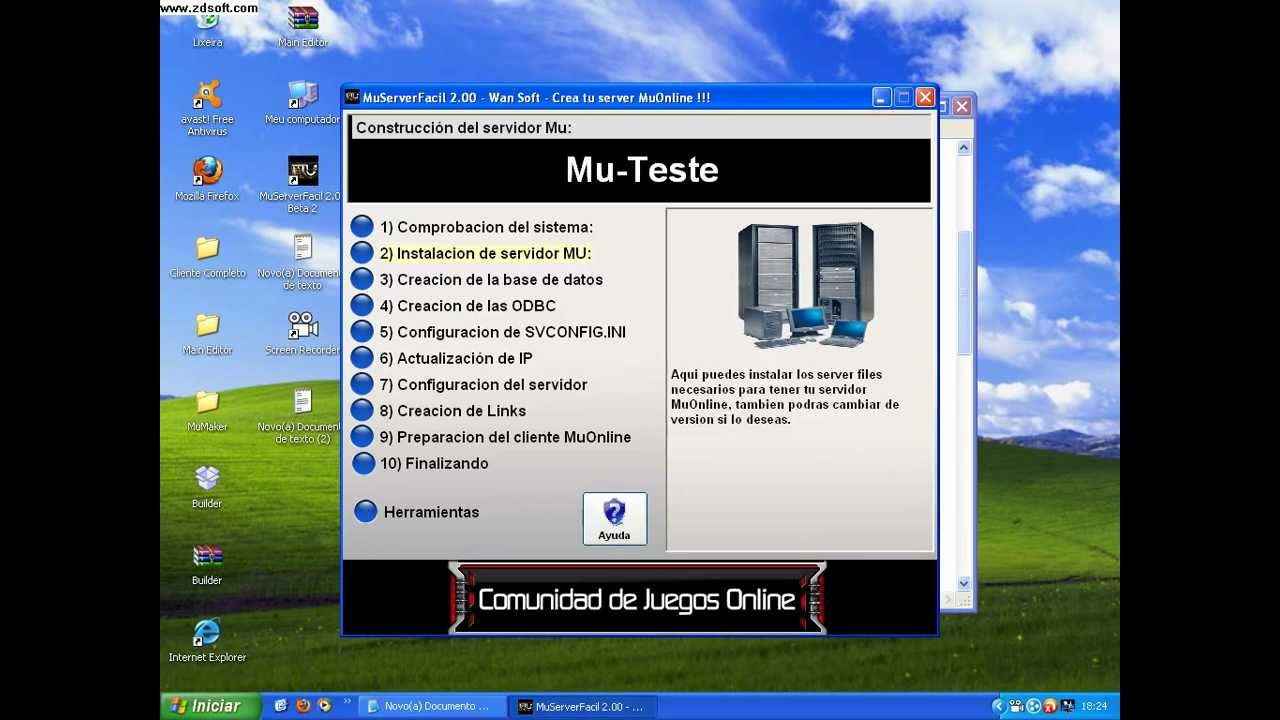Switch to MuServerFacil 2.00 taskbar button
Image resolution: width=1280 pixels, height=720 pixels.
point(584,706)
